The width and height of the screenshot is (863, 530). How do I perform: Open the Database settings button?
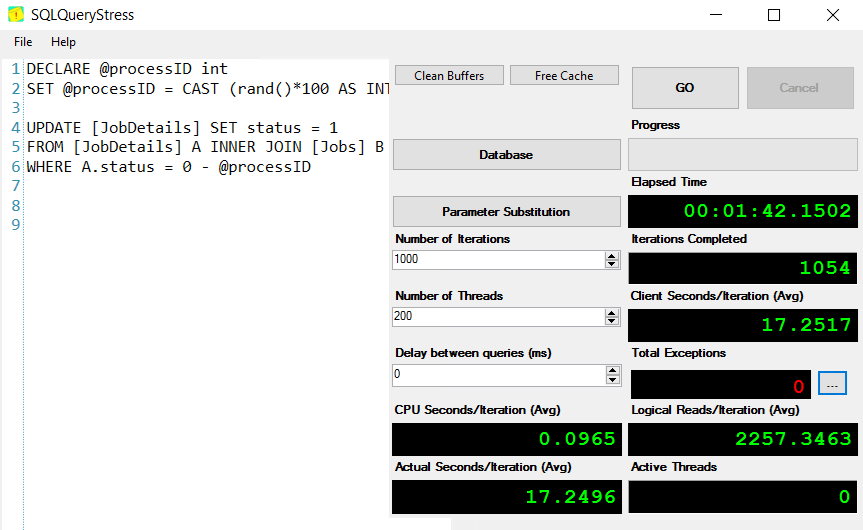point(506,155)
